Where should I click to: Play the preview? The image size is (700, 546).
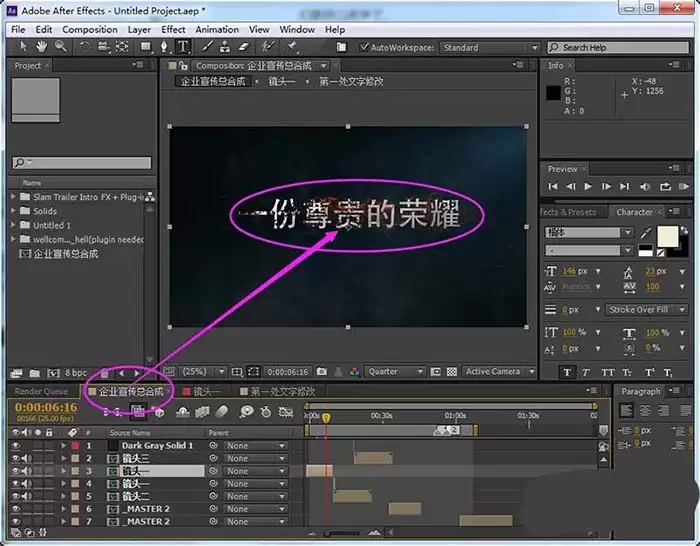point(588,187)
